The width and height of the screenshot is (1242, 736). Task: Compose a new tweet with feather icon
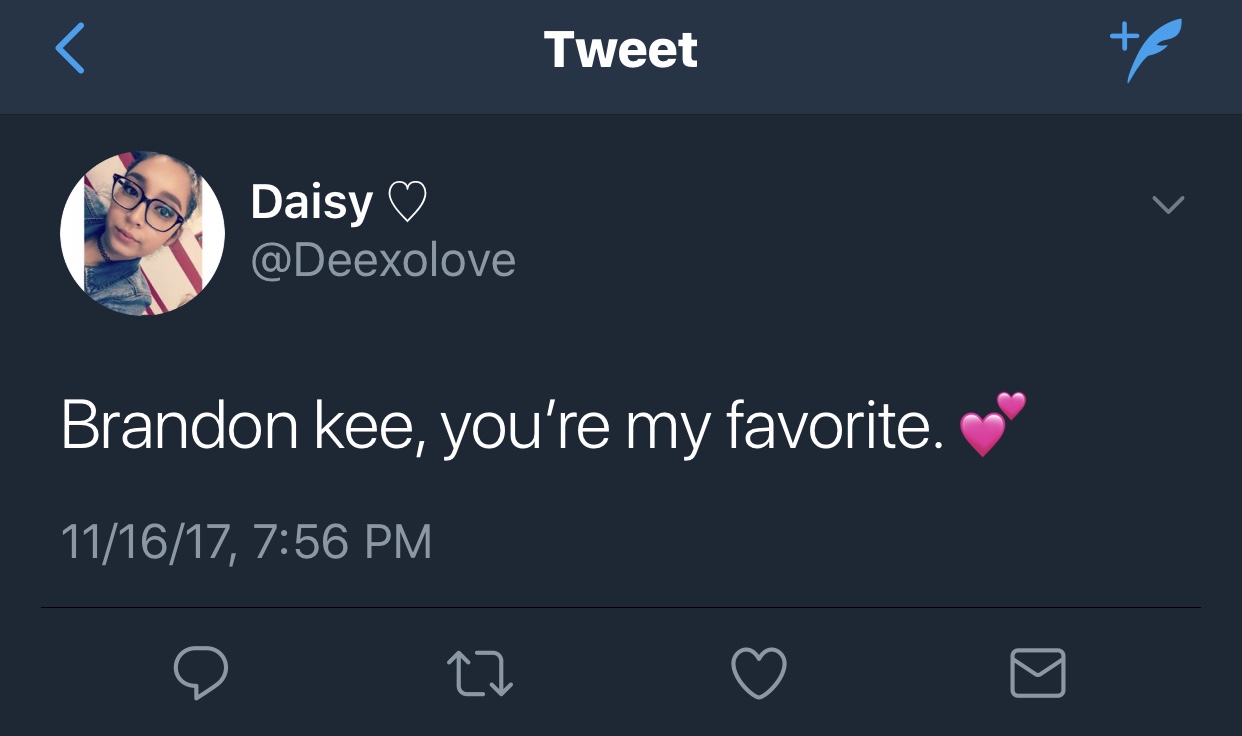[x=1145, y=50]
